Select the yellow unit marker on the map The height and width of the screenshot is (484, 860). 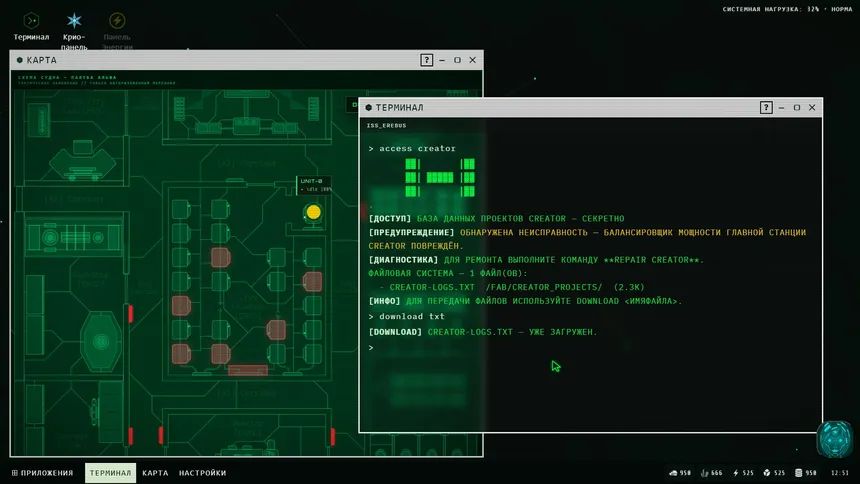point(313,212)
